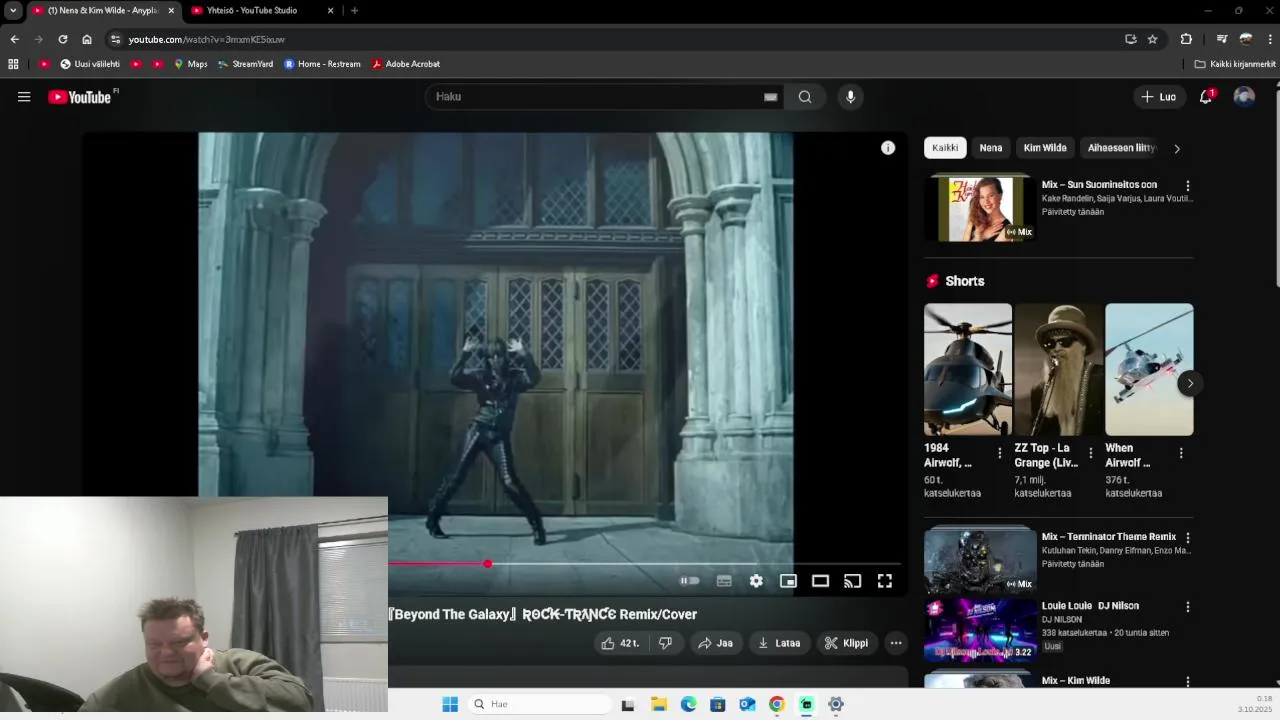Click the magnifier search button
The width and height of the screenshot is (1280, 720).
[805, 97]
